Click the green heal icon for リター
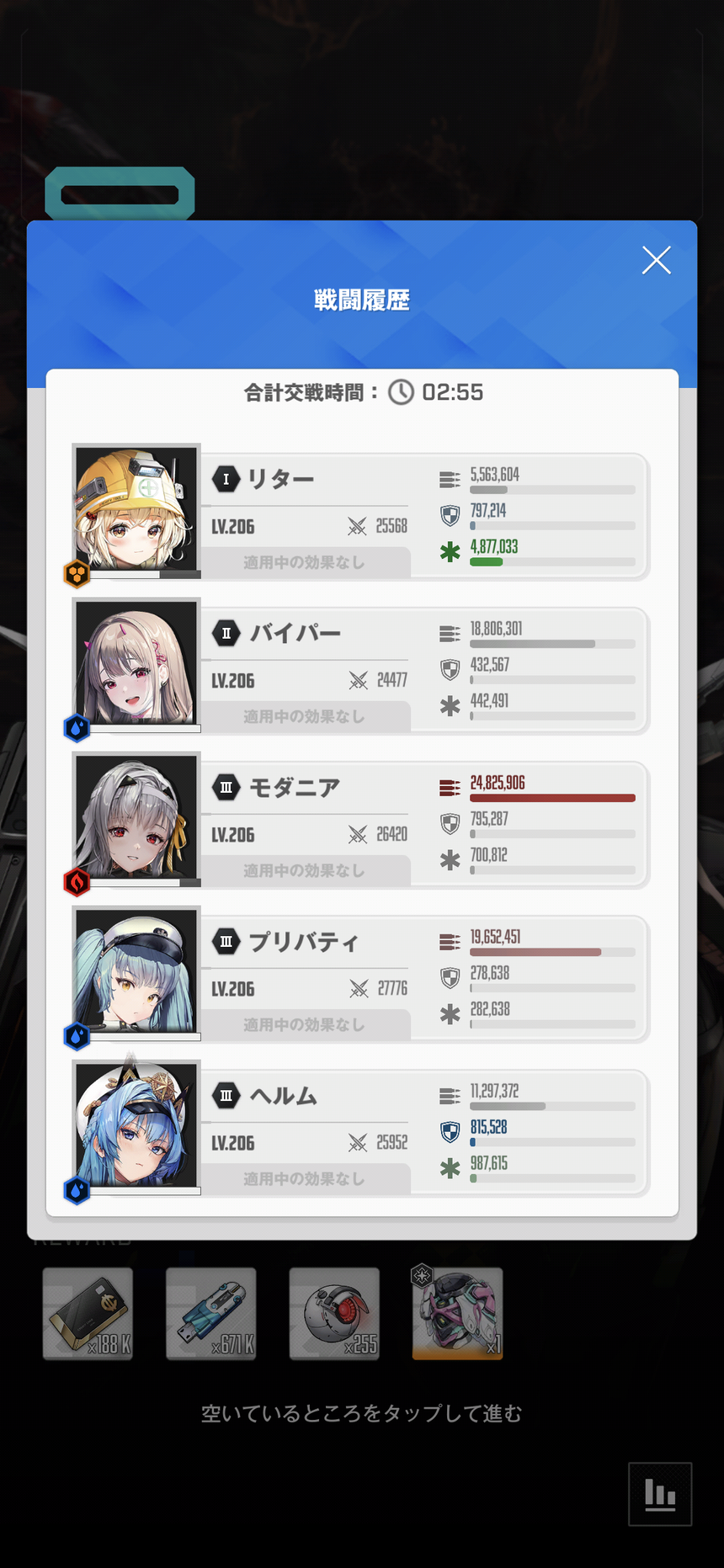The height and width of the screenshot is (1568, 724). click(450, 552)
